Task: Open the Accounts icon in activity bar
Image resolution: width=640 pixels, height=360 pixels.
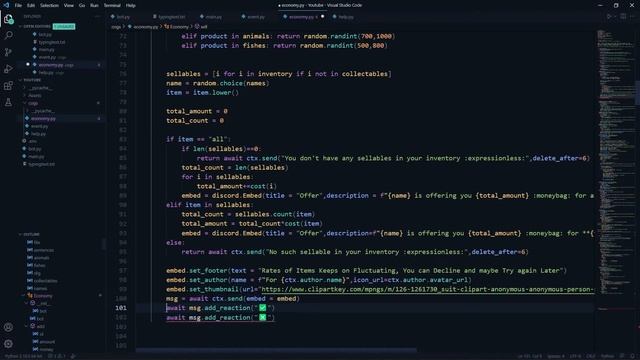Action: (x=8, y=327)
